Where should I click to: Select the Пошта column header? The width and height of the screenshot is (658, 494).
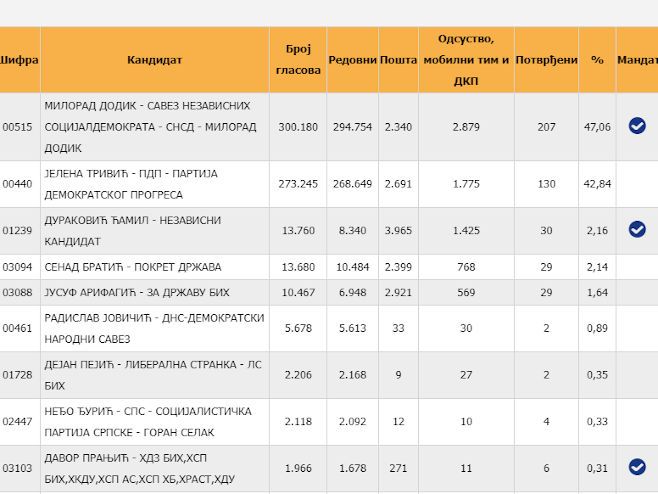coord(398,60)
